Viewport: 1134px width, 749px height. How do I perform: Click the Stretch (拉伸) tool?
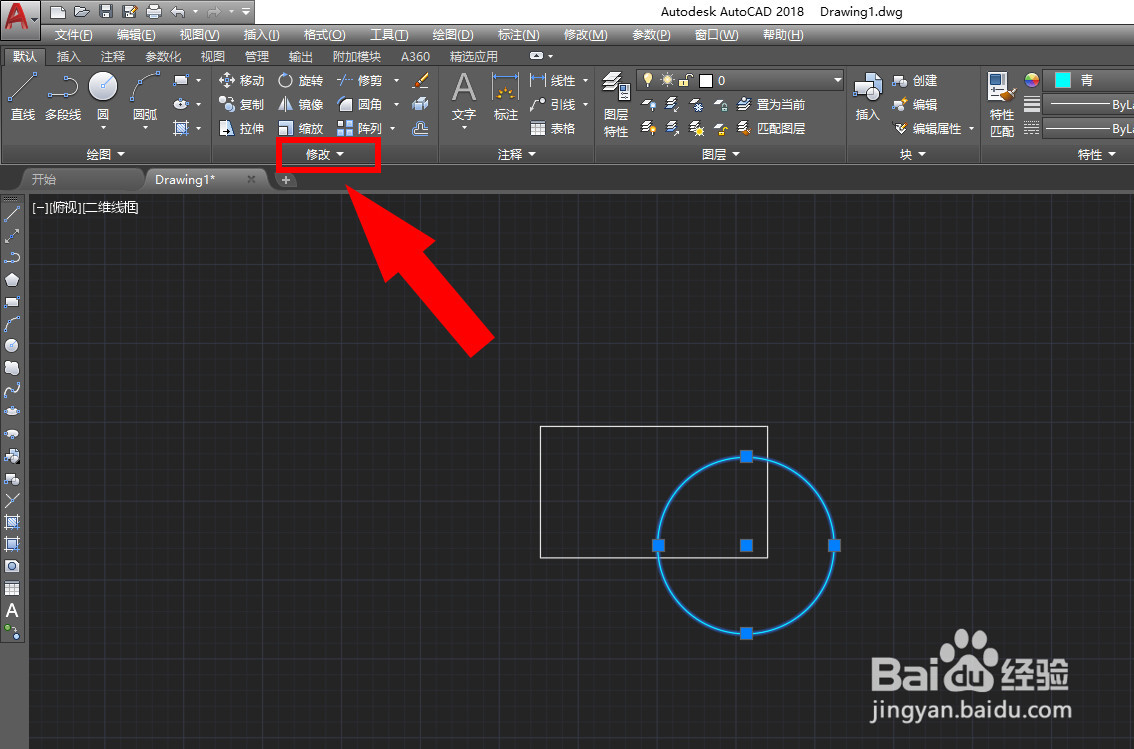242,128
